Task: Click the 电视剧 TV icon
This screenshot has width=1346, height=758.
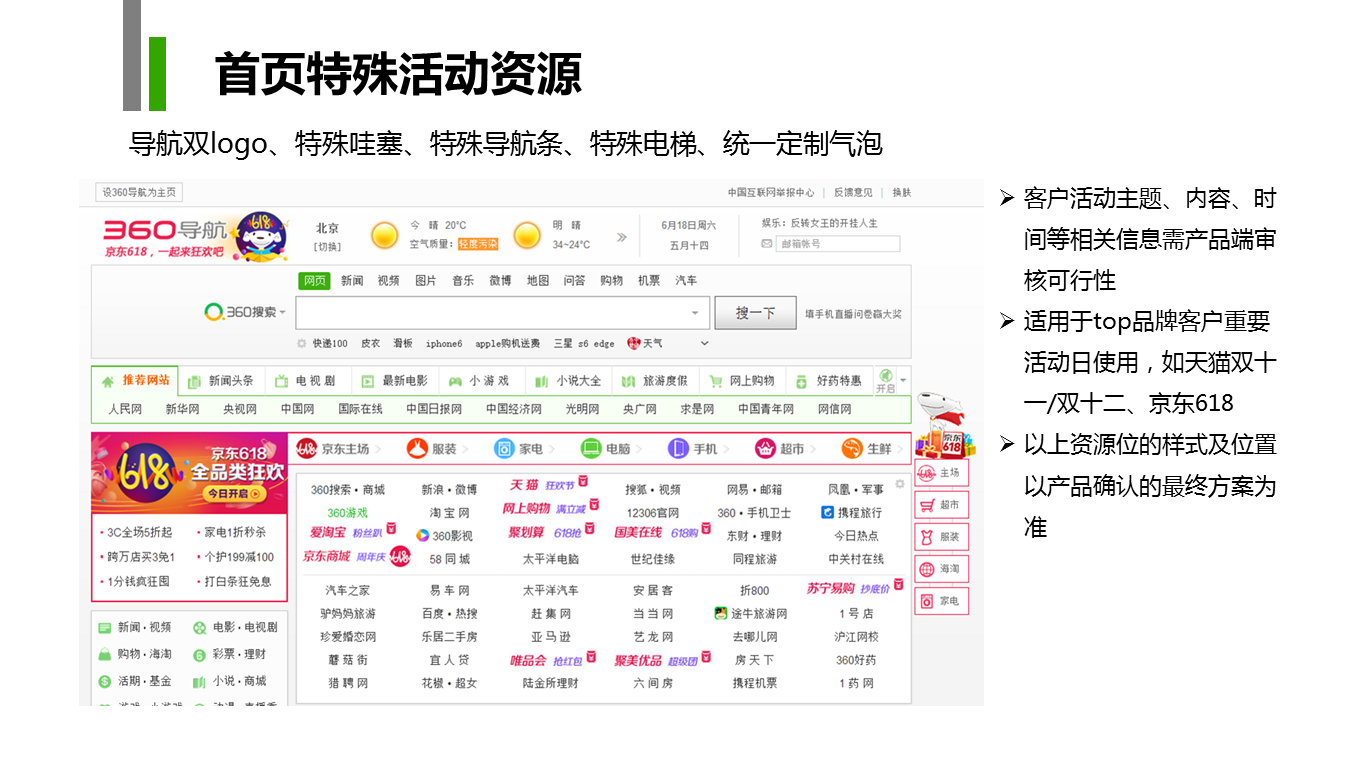Action: point(280,381)
